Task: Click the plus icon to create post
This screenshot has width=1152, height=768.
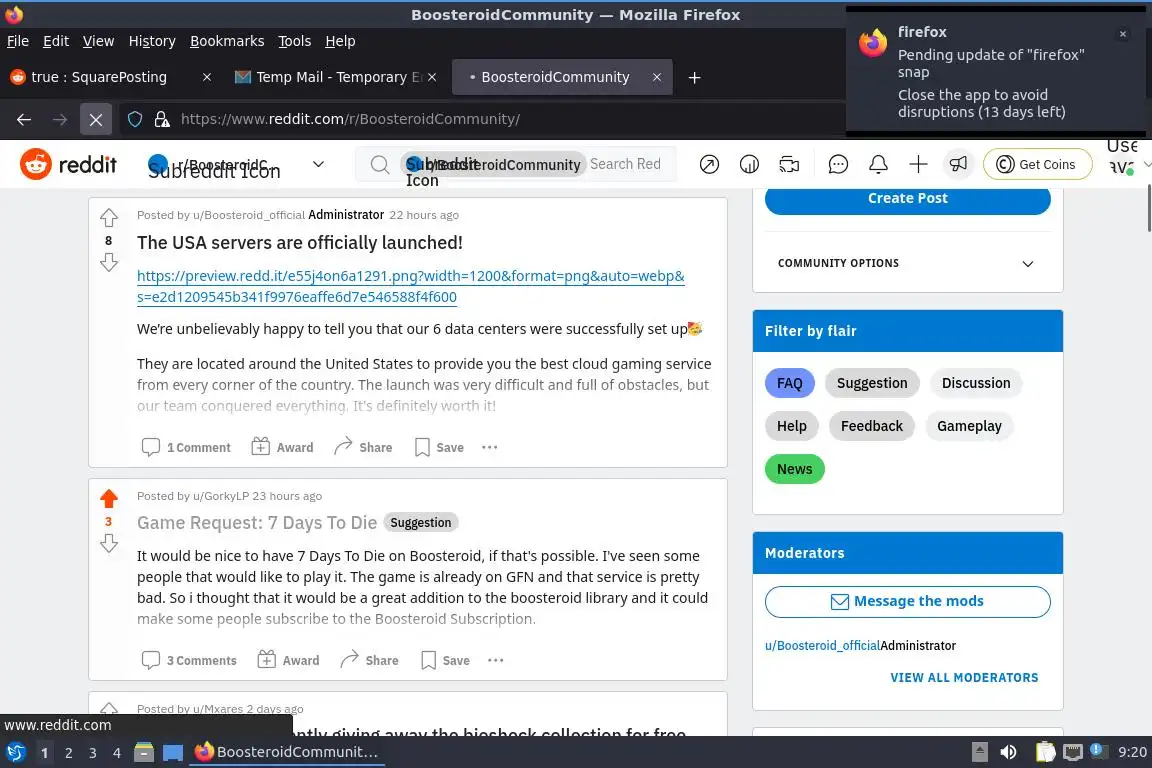Action: (x=918, y=165)
